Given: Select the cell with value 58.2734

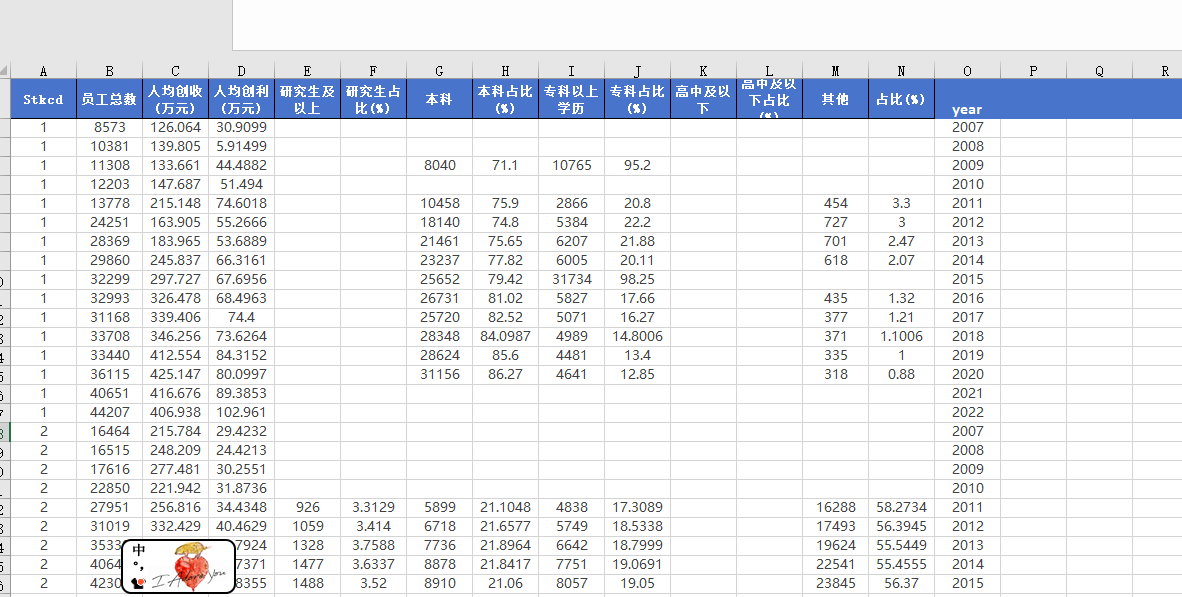Looking at the screenshot, I should tap(902, 507).
